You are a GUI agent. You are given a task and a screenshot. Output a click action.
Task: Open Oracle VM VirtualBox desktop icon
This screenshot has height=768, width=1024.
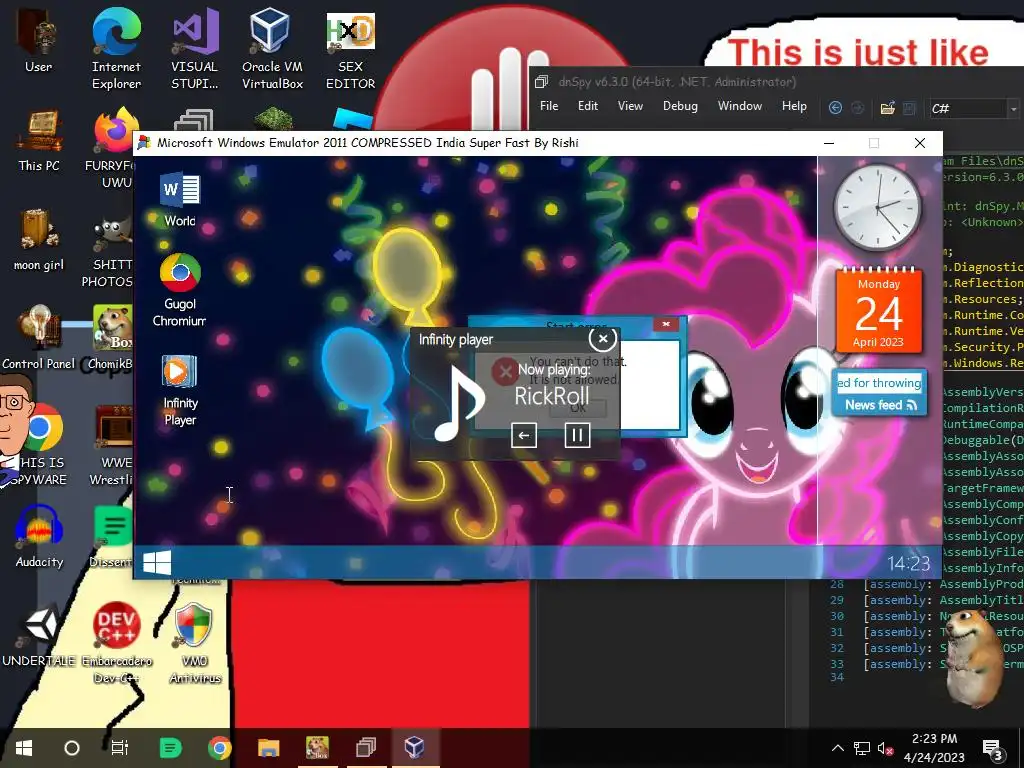click(272, 48)
